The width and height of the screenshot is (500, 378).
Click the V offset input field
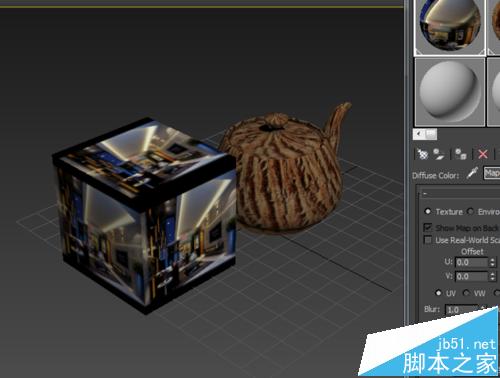(x=471, y=276)
